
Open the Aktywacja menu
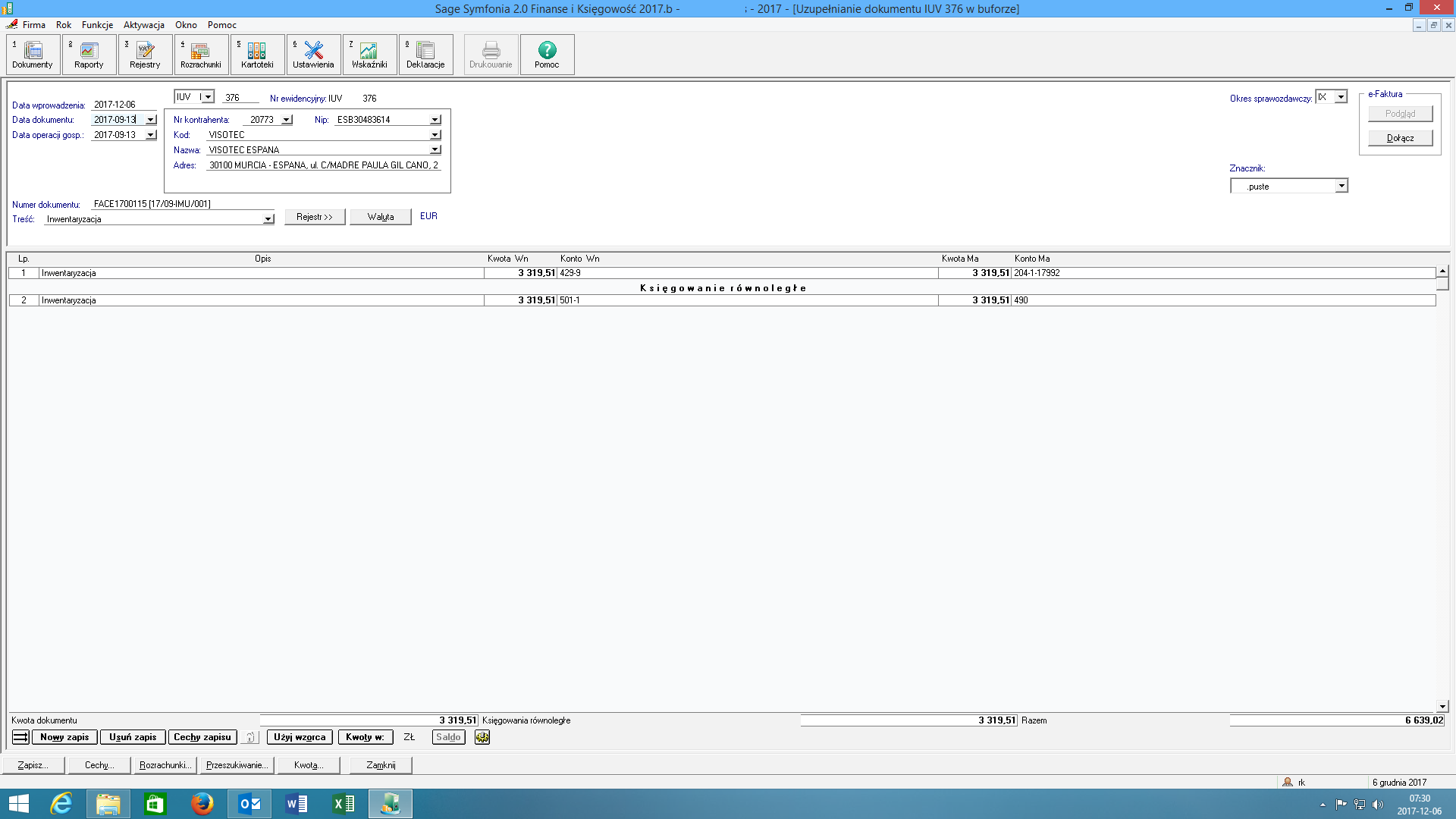click(x=143, y=25)
